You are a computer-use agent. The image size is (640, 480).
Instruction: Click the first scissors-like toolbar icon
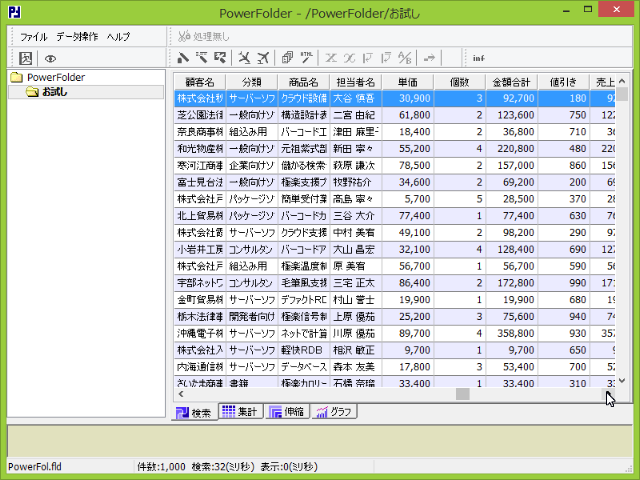click(x=243, y=58)
